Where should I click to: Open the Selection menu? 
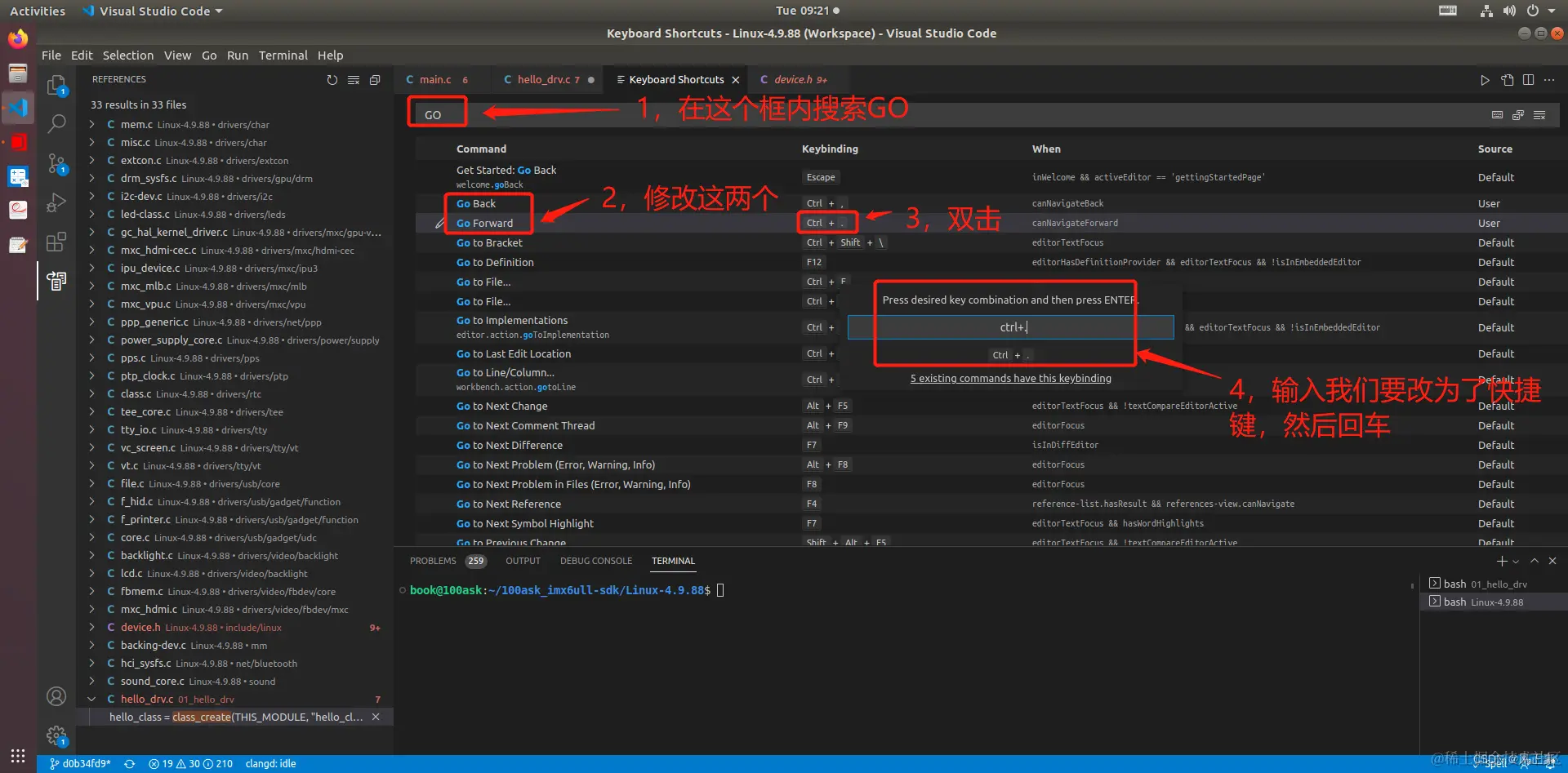128,56
